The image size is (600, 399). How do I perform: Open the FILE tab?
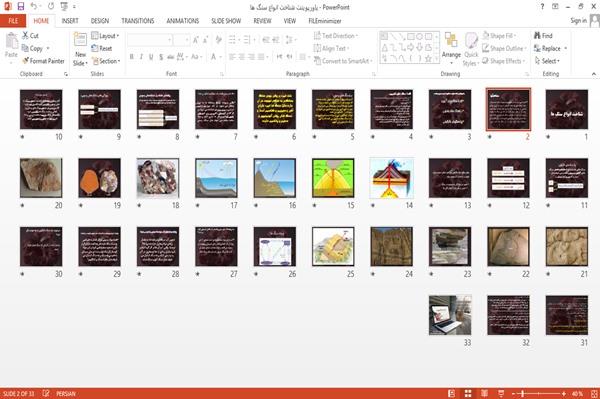13,21
